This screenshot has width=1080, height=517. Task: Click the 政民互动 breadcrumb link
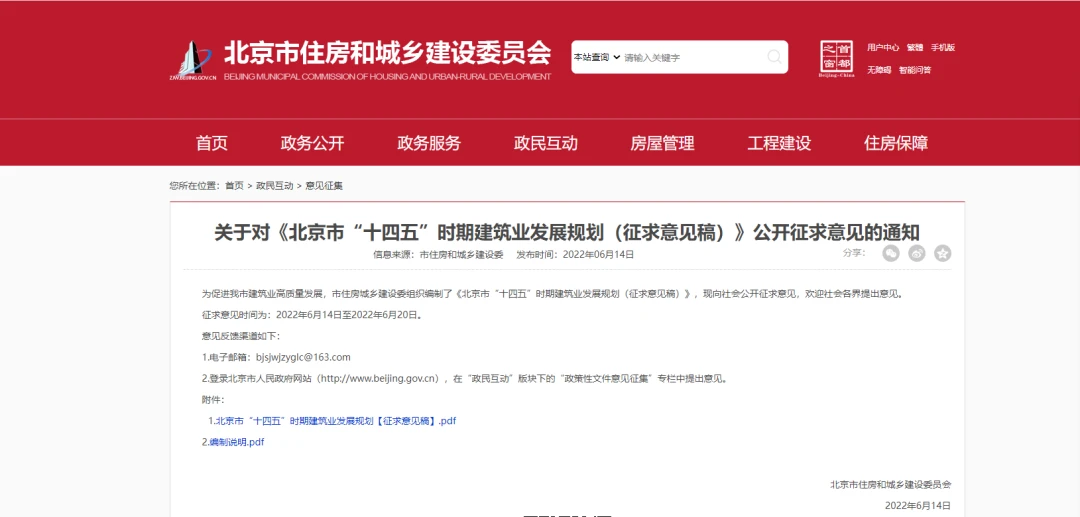[275, 186]
